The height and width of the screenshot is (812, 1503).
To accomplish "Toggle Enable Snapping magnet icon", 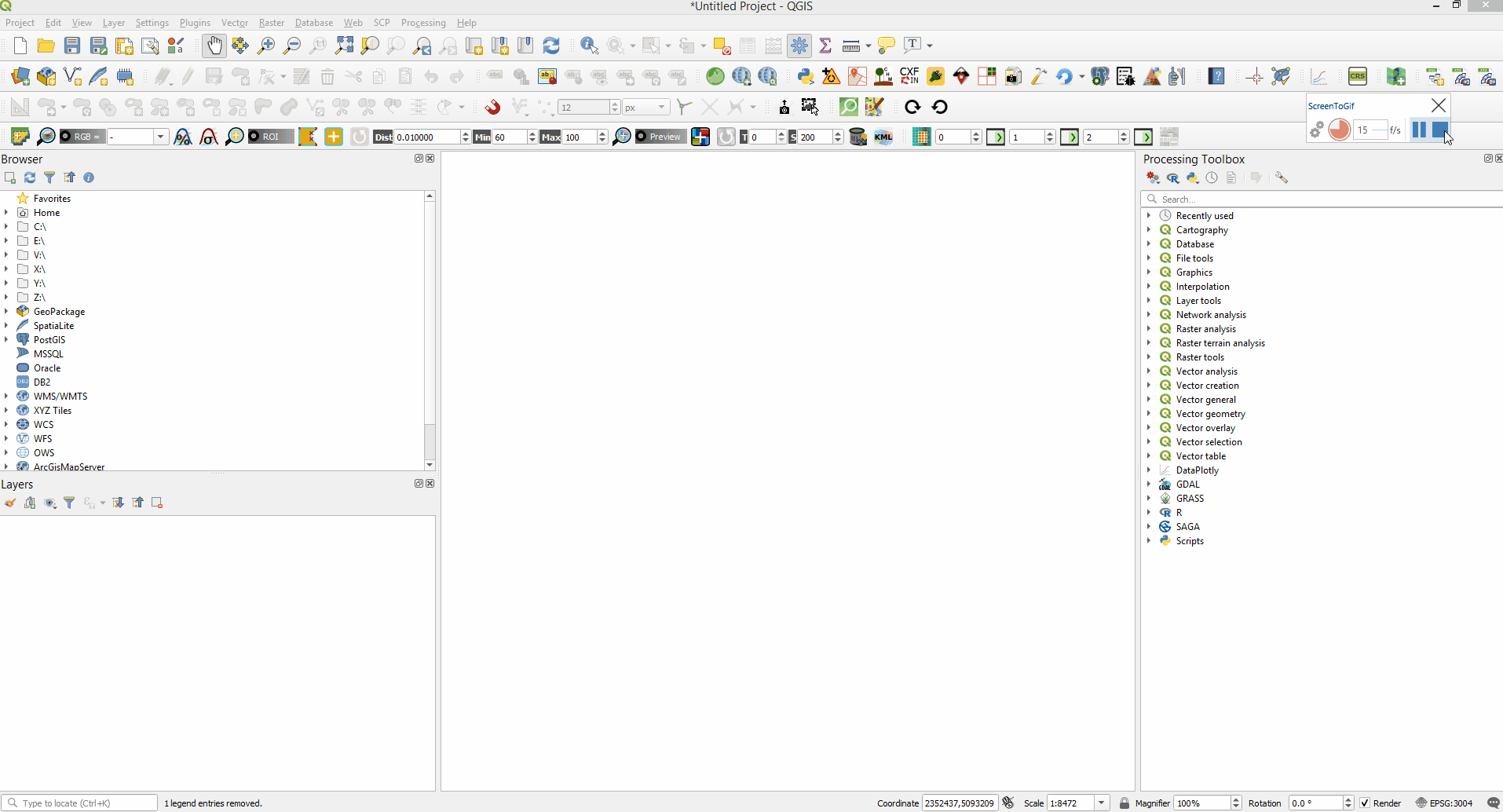I will click(492, 107).
